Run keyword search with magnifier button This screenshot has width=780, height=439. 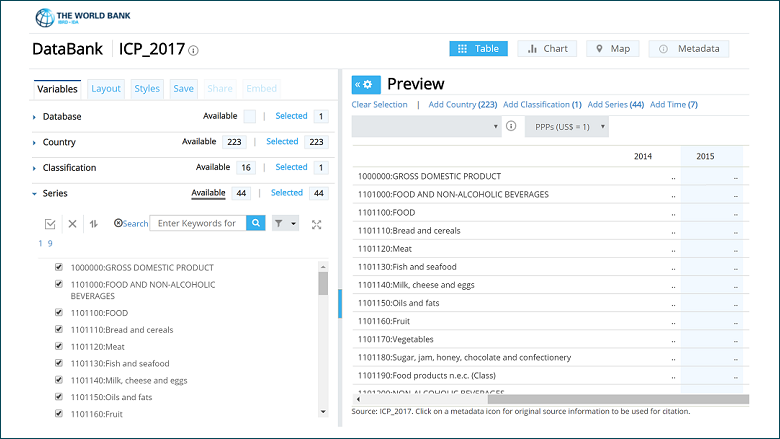pyautogui.click(x=256, y=223)
